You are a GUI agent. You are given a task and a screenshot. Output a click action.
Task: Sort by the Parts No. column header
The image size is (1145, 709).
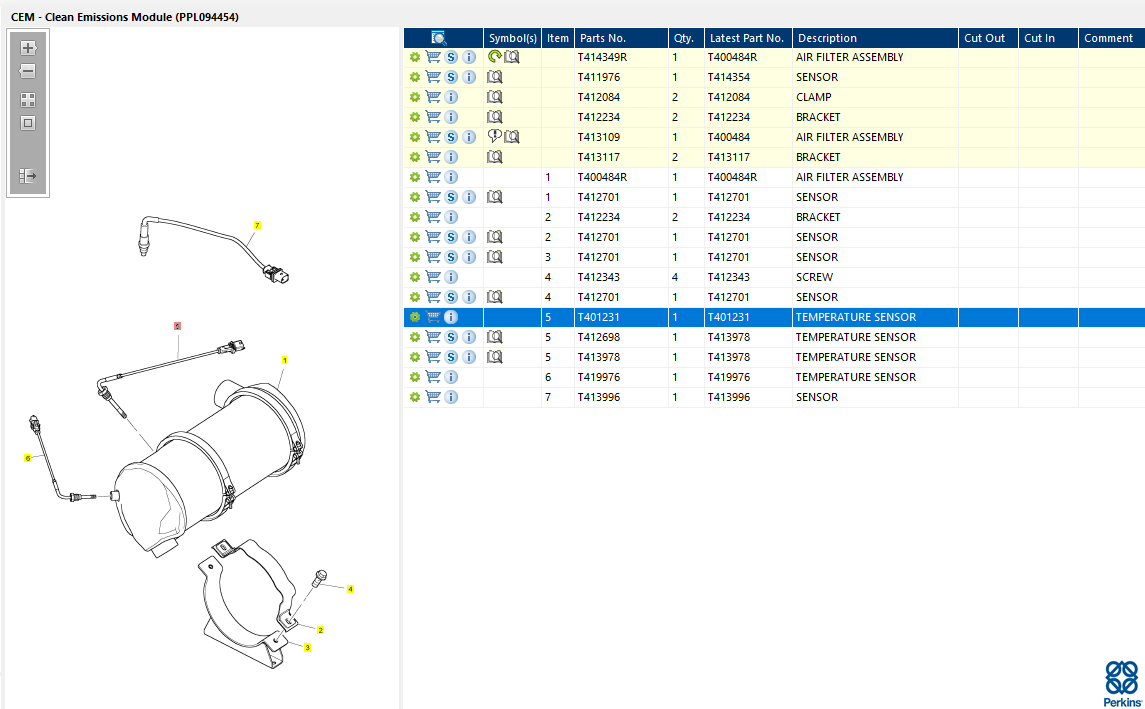point(603,38)
